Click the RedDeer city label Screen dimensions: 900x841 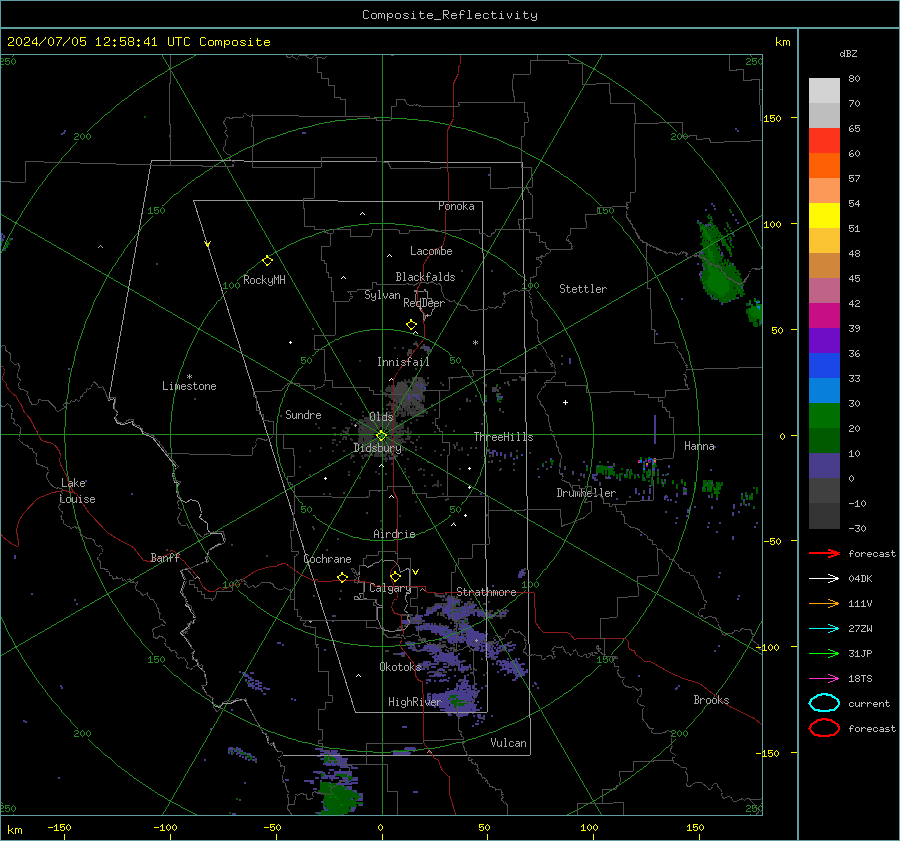(424, 303)
